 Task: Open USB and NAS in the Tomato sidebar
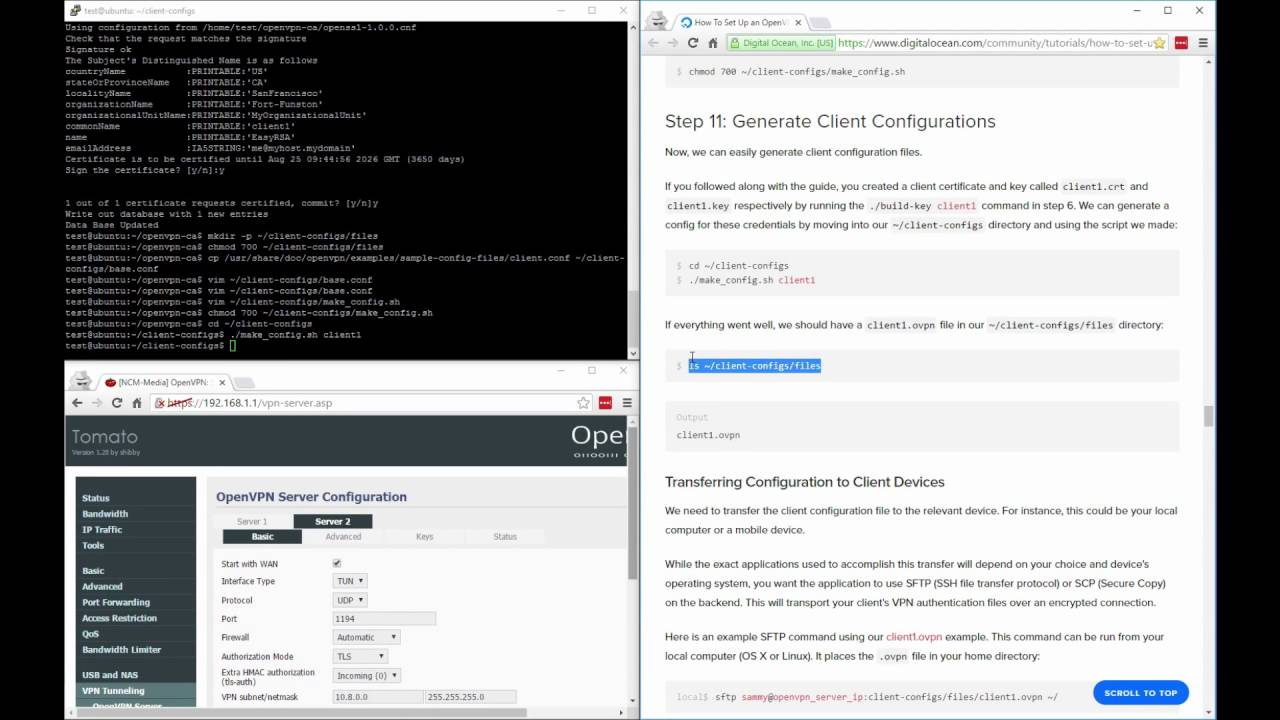click(x=110, y=675)
